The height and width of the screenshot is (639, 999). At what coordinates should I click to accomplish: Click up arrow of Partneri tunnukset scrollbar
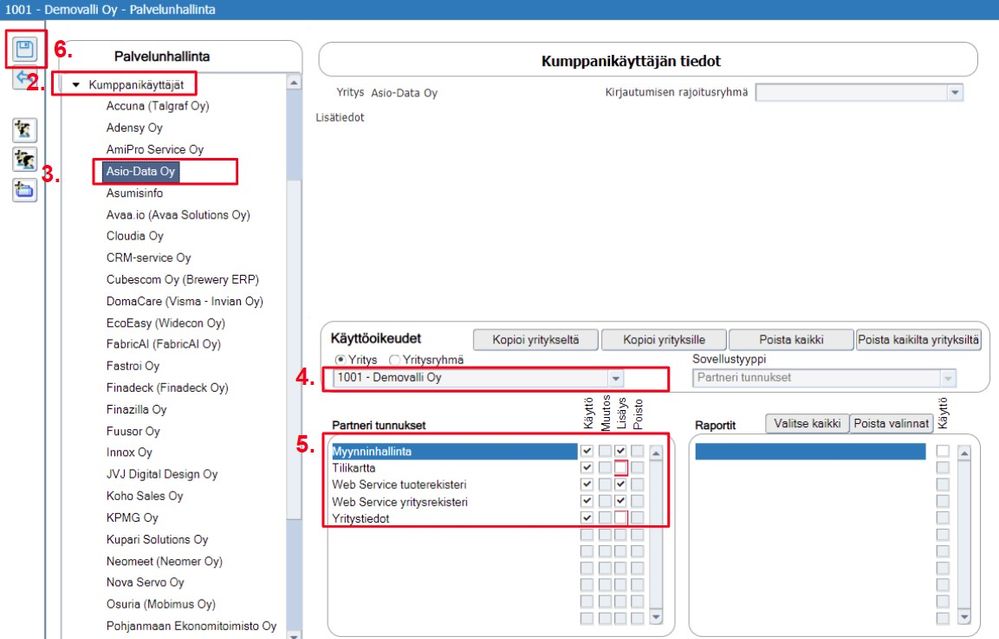pyautogui.click(x=656, y=453)
